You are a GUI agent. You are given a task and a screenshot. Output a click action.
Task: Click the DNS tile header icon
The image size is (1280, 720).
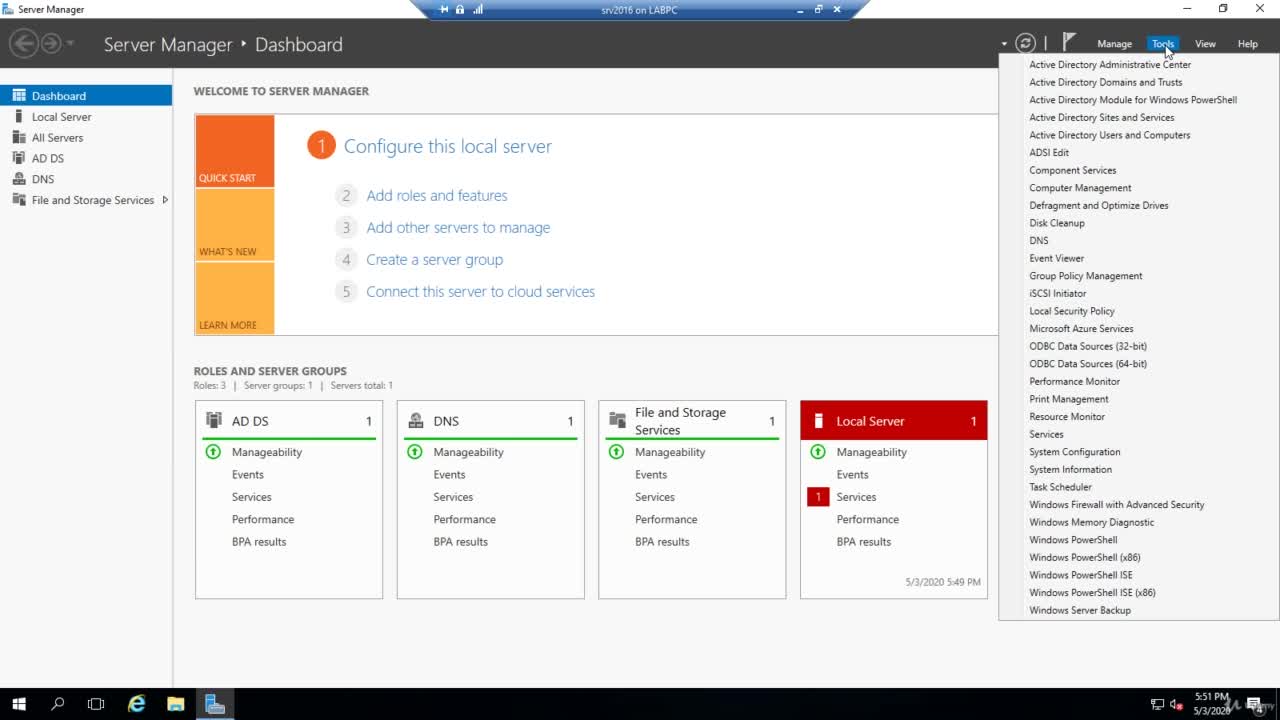(416, 421)
